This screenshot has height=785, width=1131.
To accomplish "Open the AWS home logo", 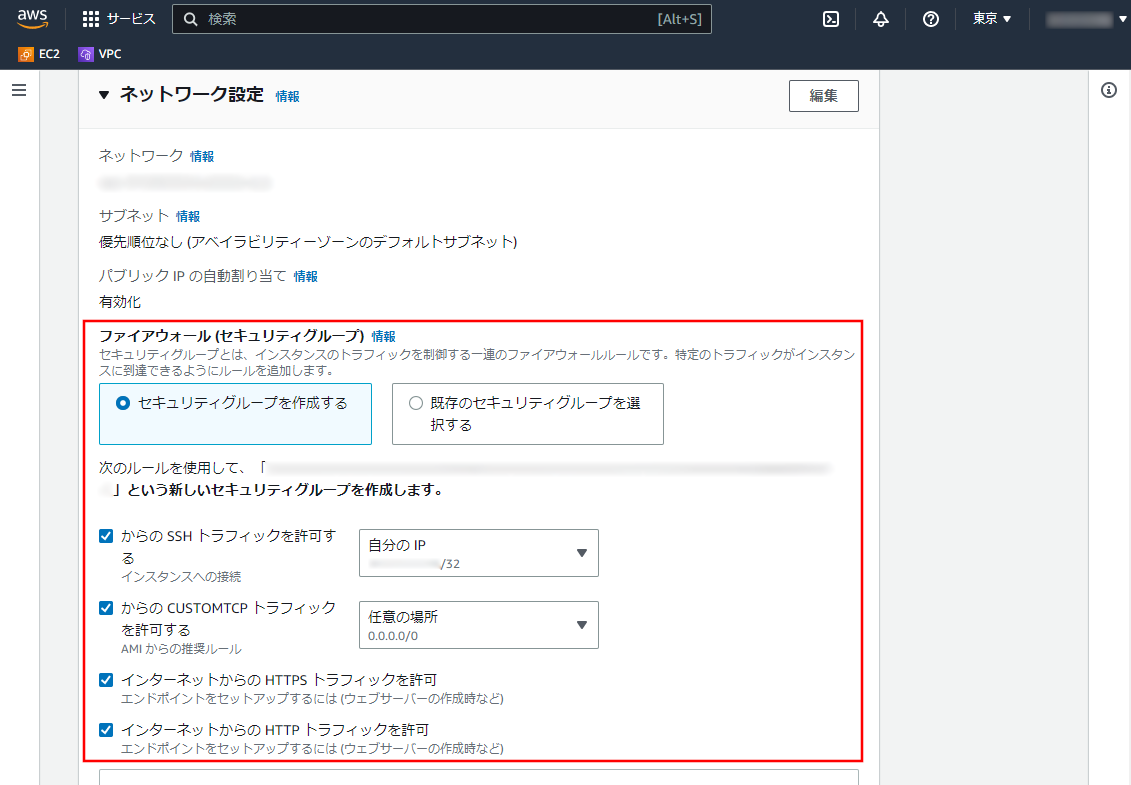I will pos(32,19).
